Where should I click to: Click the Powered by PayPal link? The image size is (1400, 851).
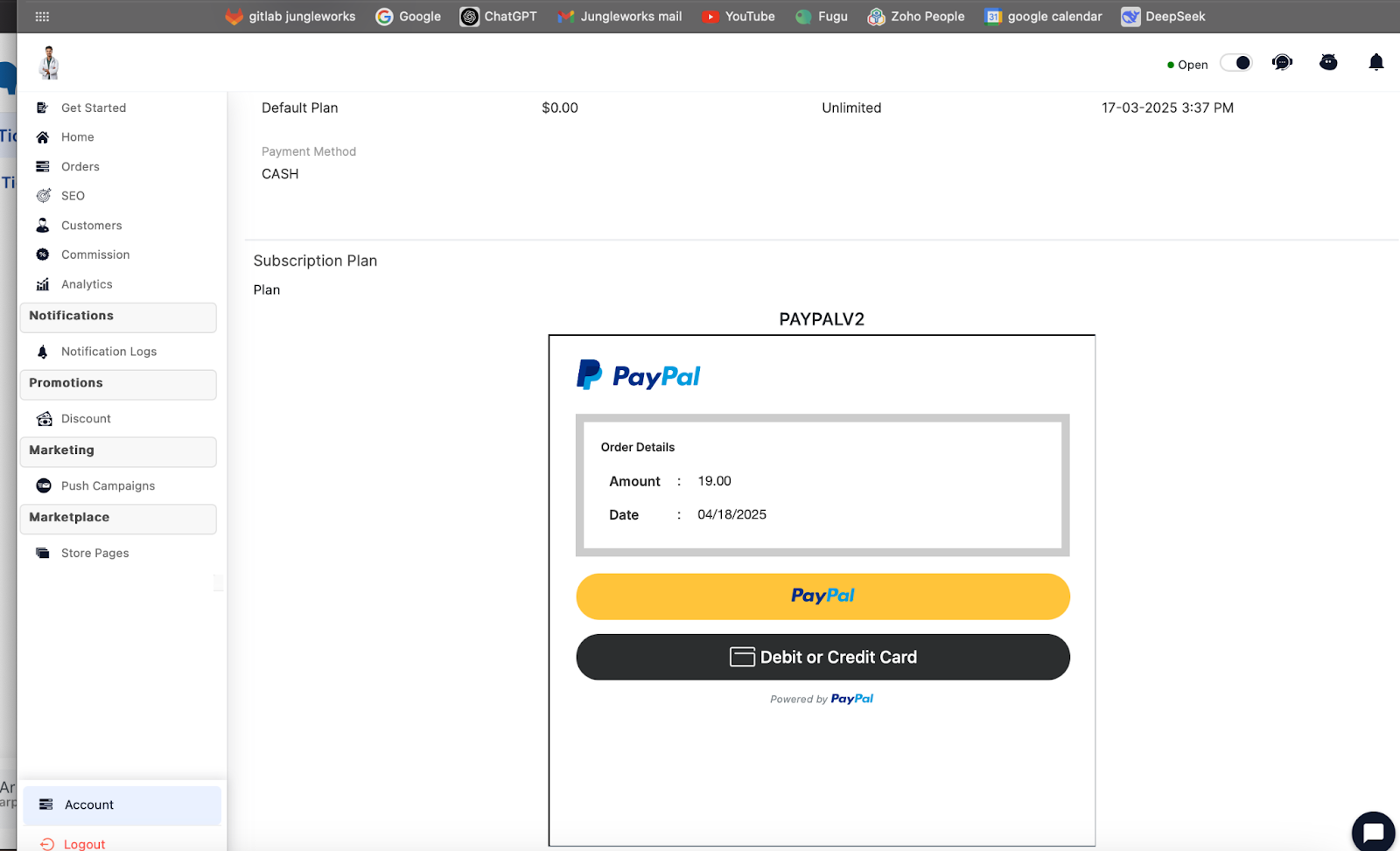822,699
